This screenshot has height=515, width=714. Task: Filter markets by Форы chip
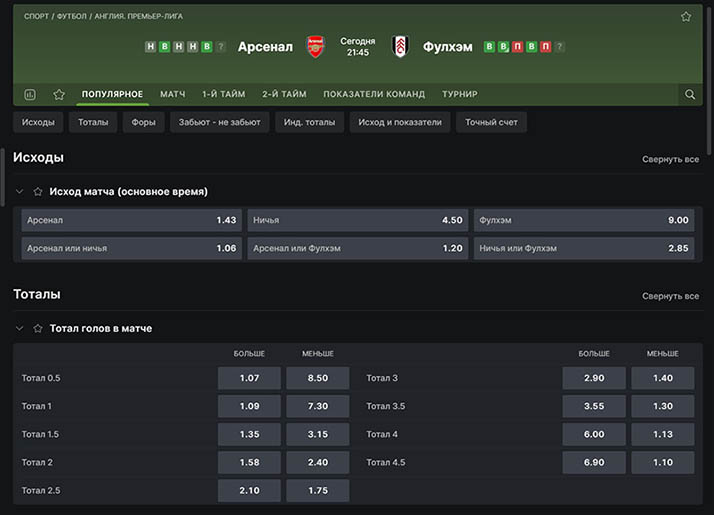[143, 122]
